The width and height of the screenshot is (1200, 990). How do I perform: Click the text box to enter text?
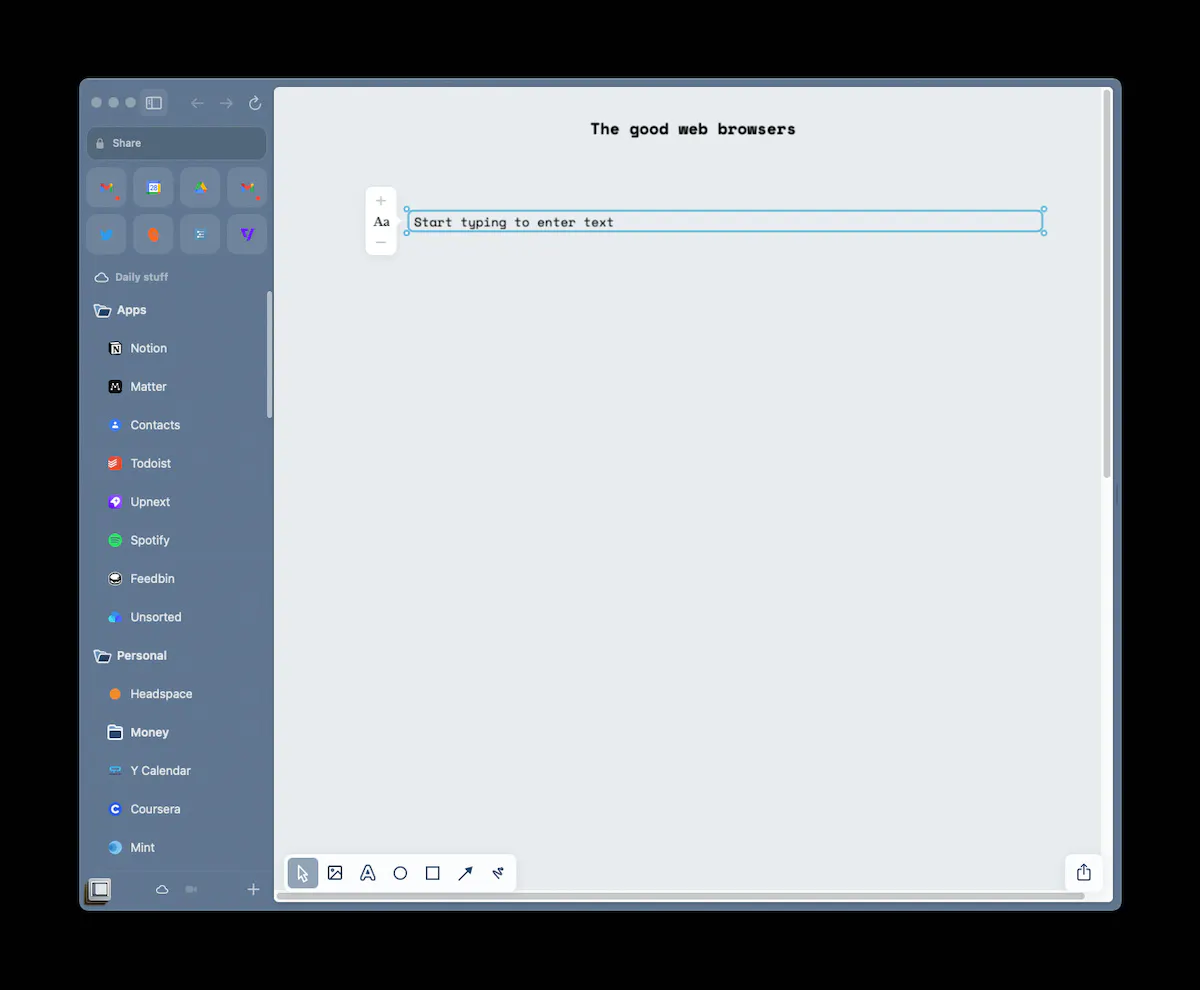coord(724,222)
